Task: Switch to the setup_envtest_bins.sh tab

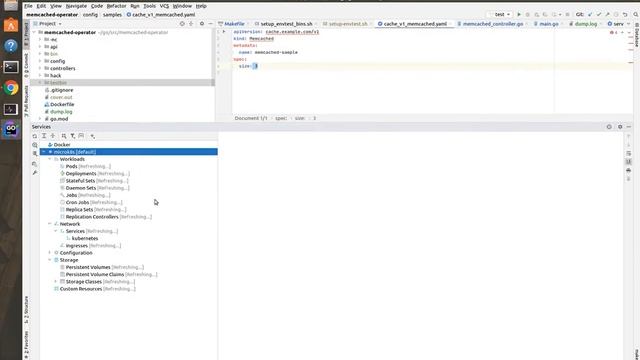Action: (x=286, y=24)
